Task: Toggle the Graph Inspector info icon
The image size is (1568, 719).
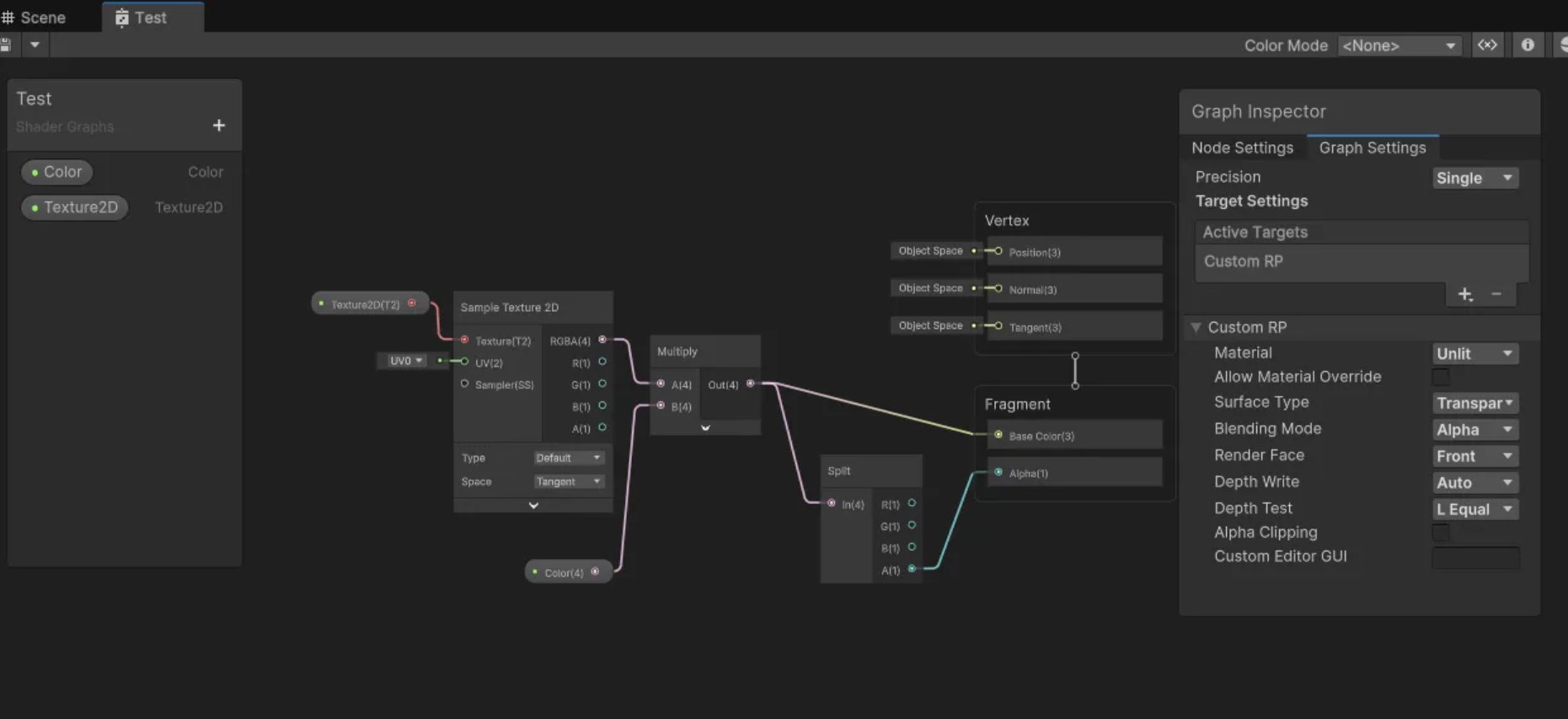Action: [1528, 46]
